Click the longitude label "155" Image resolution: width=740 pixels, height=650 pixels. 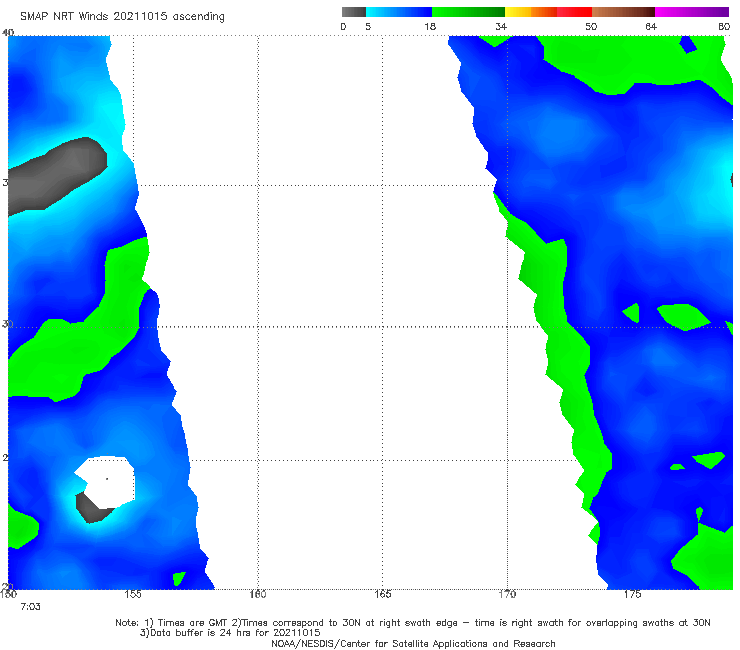coord(133,594)
